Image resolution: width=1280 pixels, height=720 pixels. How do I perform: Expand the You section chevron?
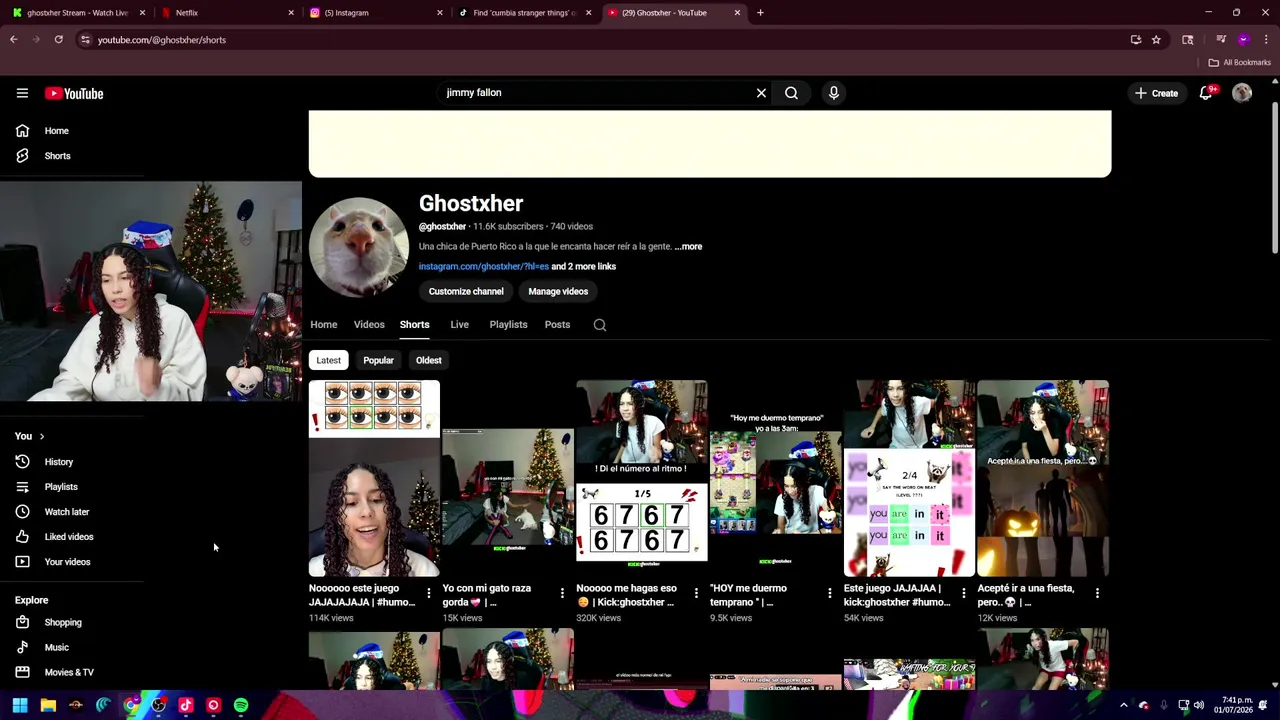tap(42, 436)
